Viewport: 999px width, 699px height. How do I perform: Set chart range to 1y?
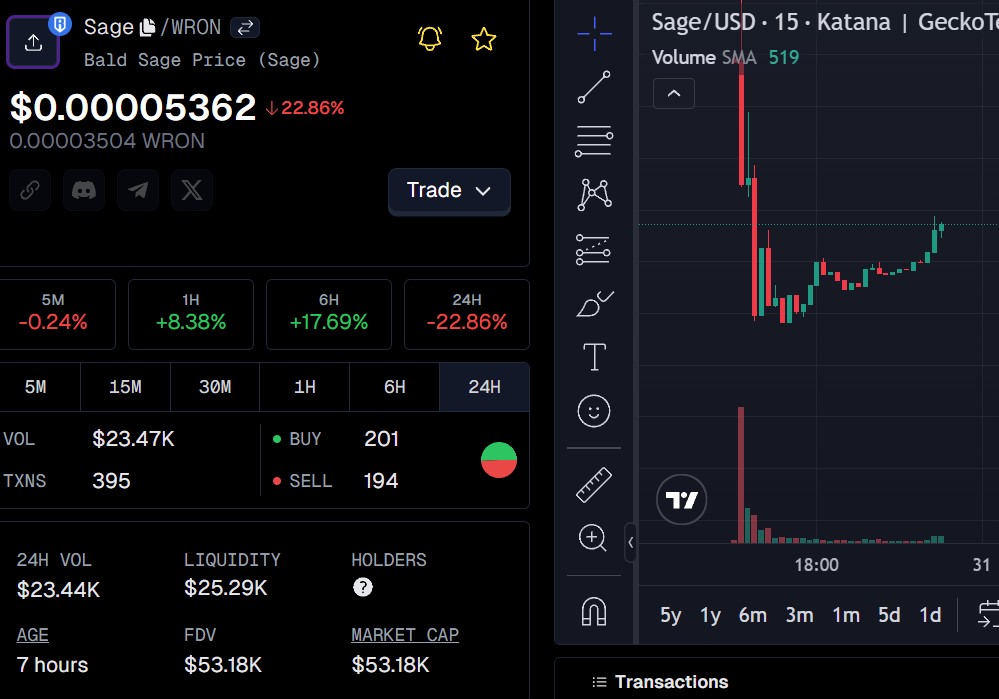[710, 615]
